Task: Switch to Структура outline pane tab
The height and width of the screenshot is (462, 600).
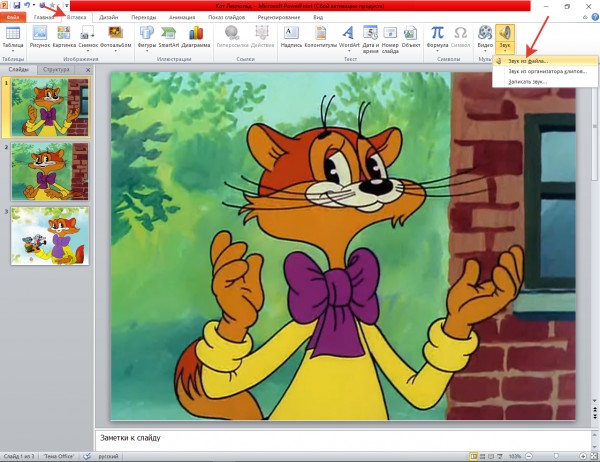Action: click(56, 69)
